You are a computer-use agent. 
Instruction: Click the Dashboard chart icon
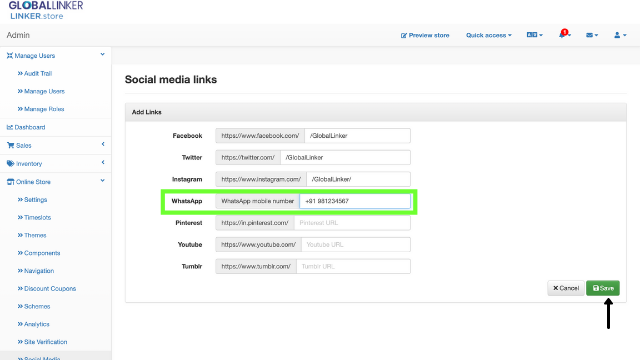[x=10, y=127]
